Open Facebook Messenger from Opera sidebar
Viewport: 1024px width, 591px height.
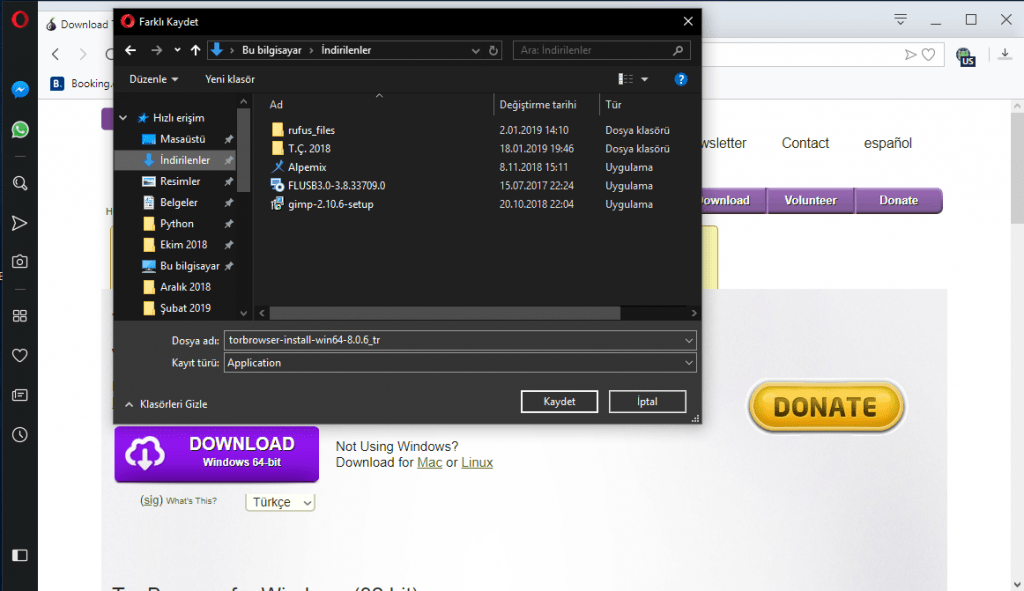tap(19, 89)
